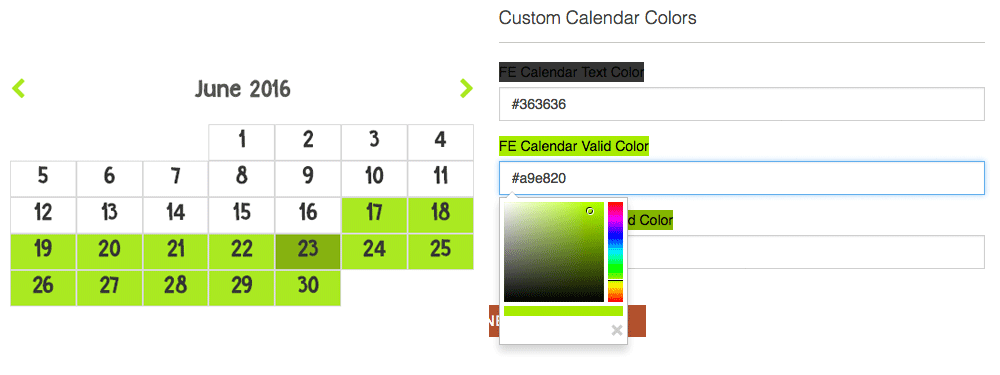The height and width of the screenshot is (375, 1000).
Task: Advance to next month with right arrow
Action: [466, 88]
